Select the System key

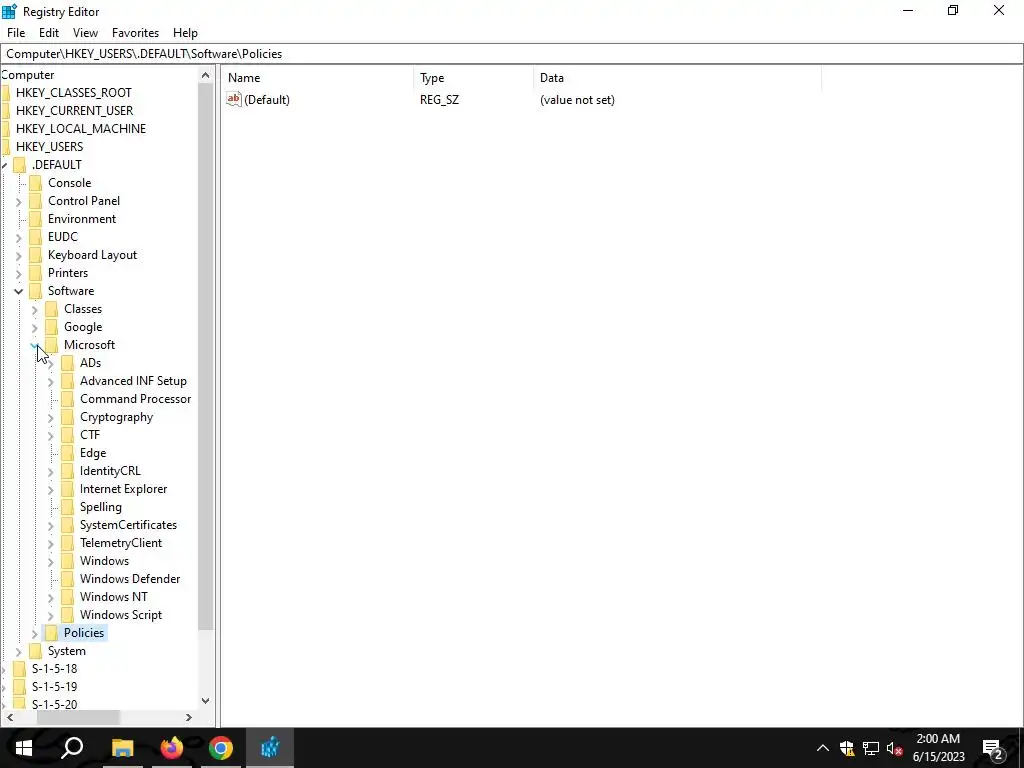(67, 651)
